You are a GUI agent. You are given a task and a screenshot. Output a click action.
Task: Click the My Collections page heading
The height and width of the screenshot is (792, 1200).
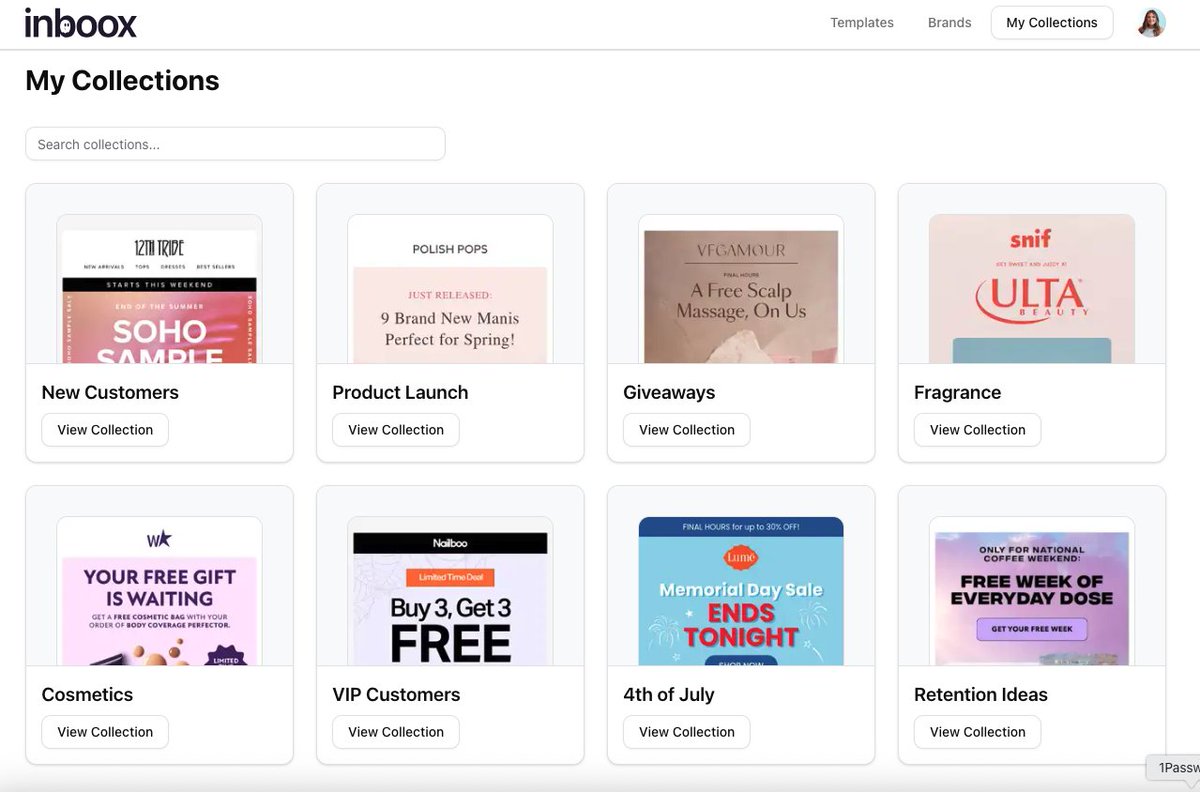pyautogui.click(x=122, y=81)
